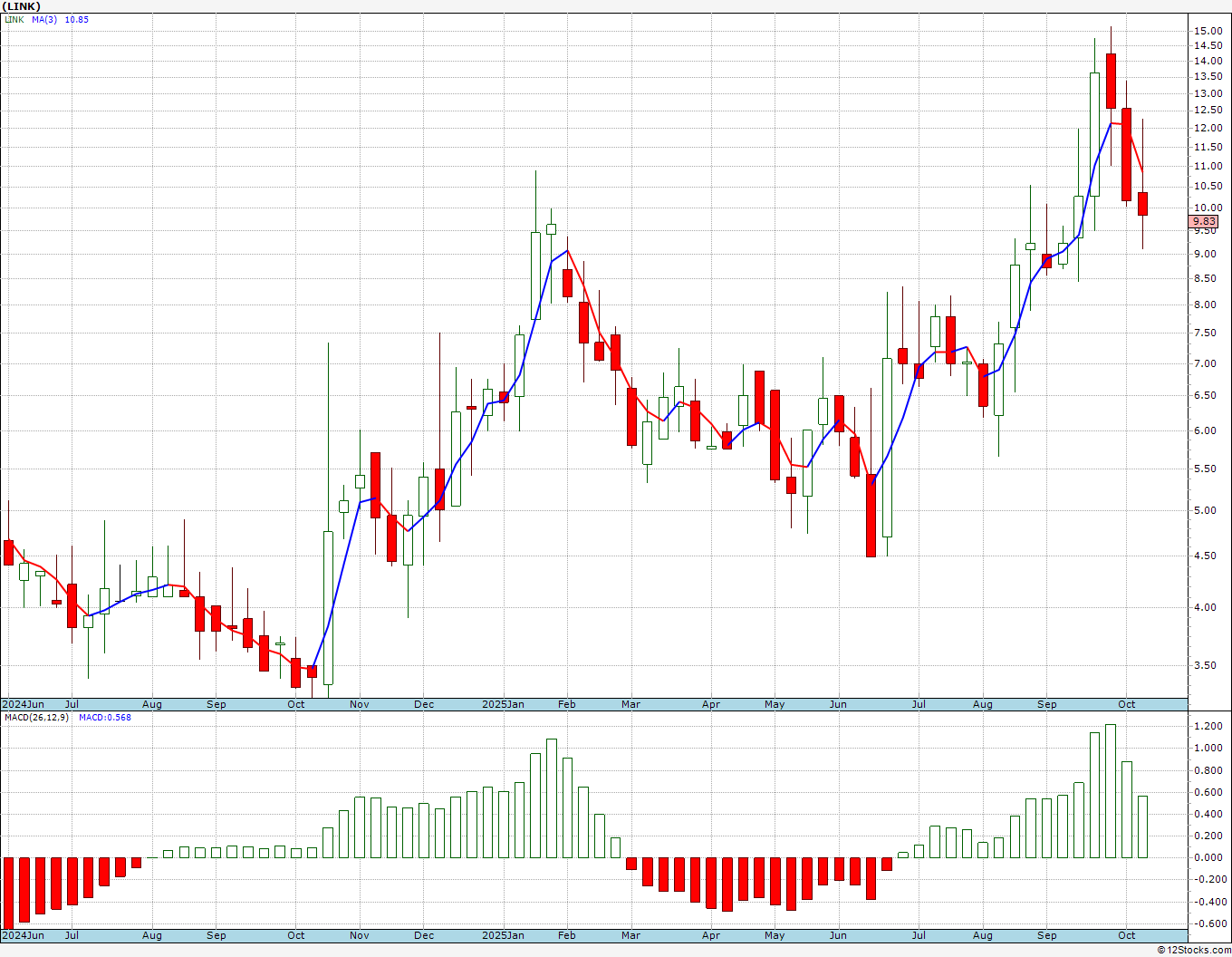Select 2025Jan on the price chart time axis
Screen dimensions: 1232x957
click(x=503, y=704)
